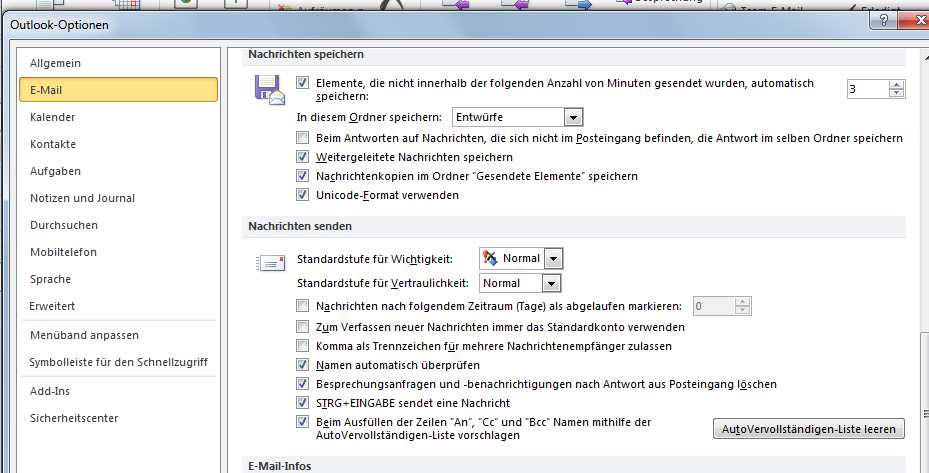Open the Kontakte options category

pyautogui.click(x=118, y=144)
